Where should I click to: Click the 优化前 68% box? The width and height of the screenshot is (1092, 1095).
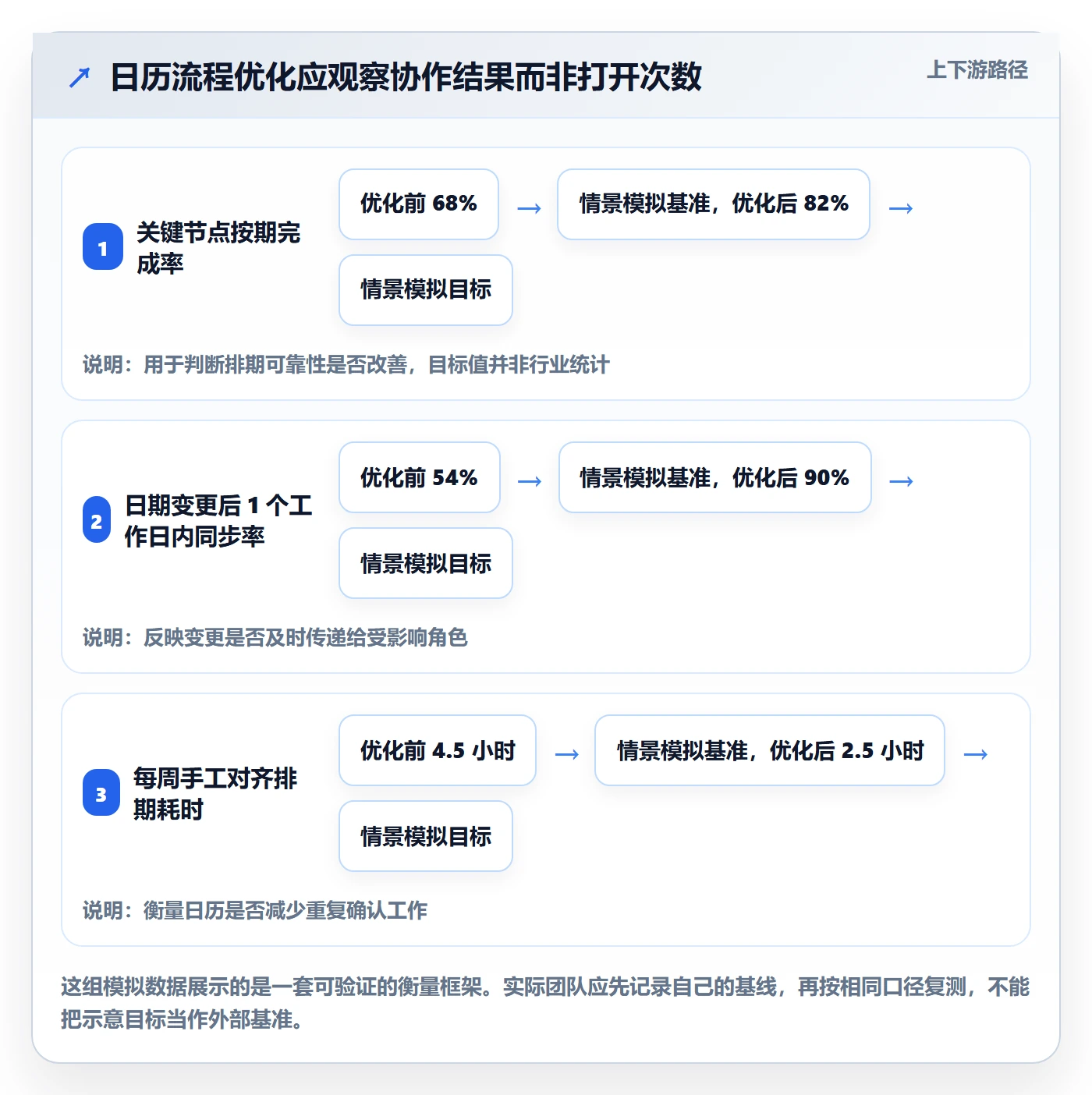click(419, 204)
